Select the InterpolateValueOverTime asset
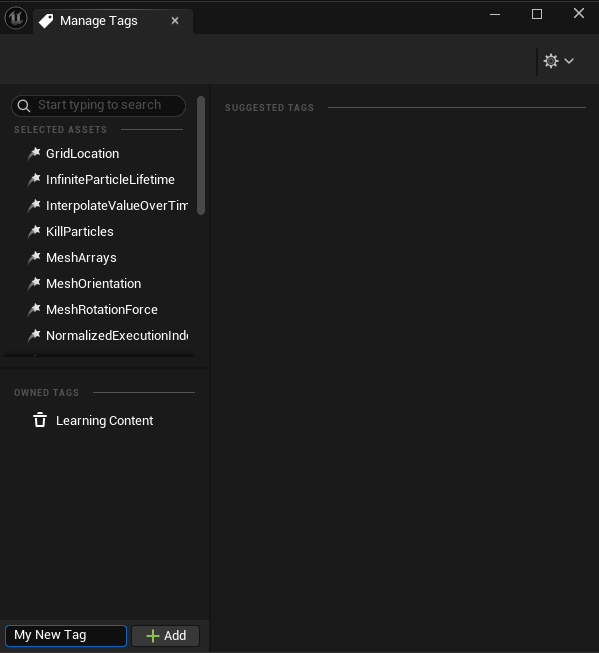 [x=117, y=206]
